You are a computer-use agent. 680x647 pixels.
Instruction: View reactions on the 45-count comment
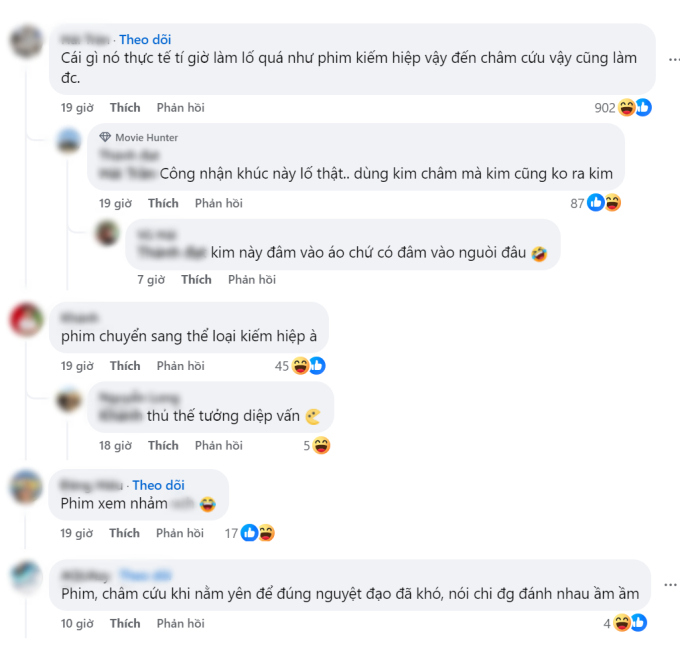308,366
